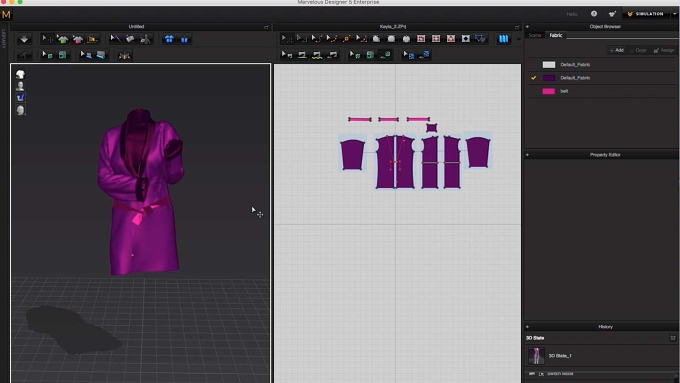
Task: Click the pink belt fabric color swatch
Action: pyautogui.click(x=549, y=91)
